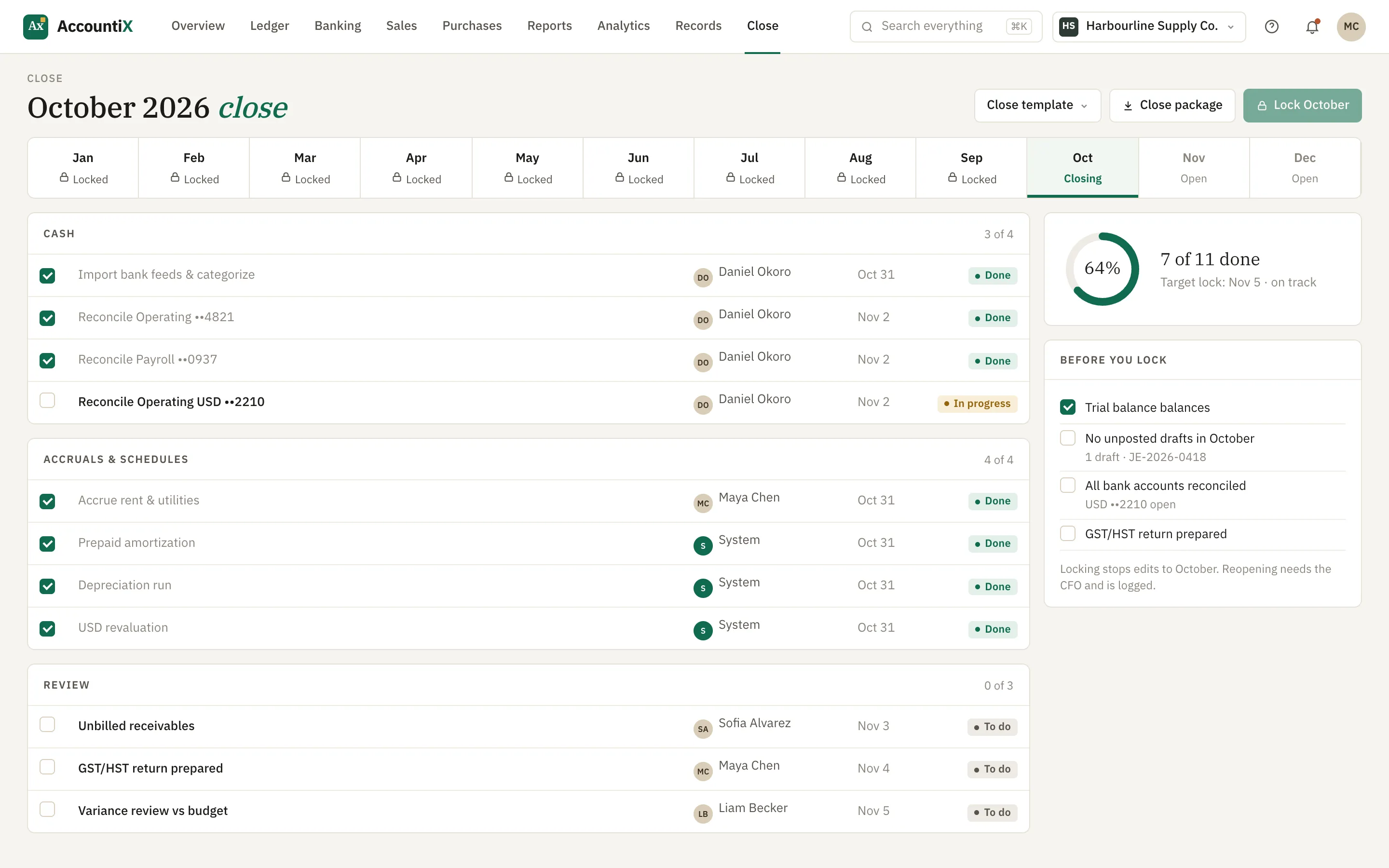Check the Unbilled receivables task
1389x868 pixels.
pos(48,724)
